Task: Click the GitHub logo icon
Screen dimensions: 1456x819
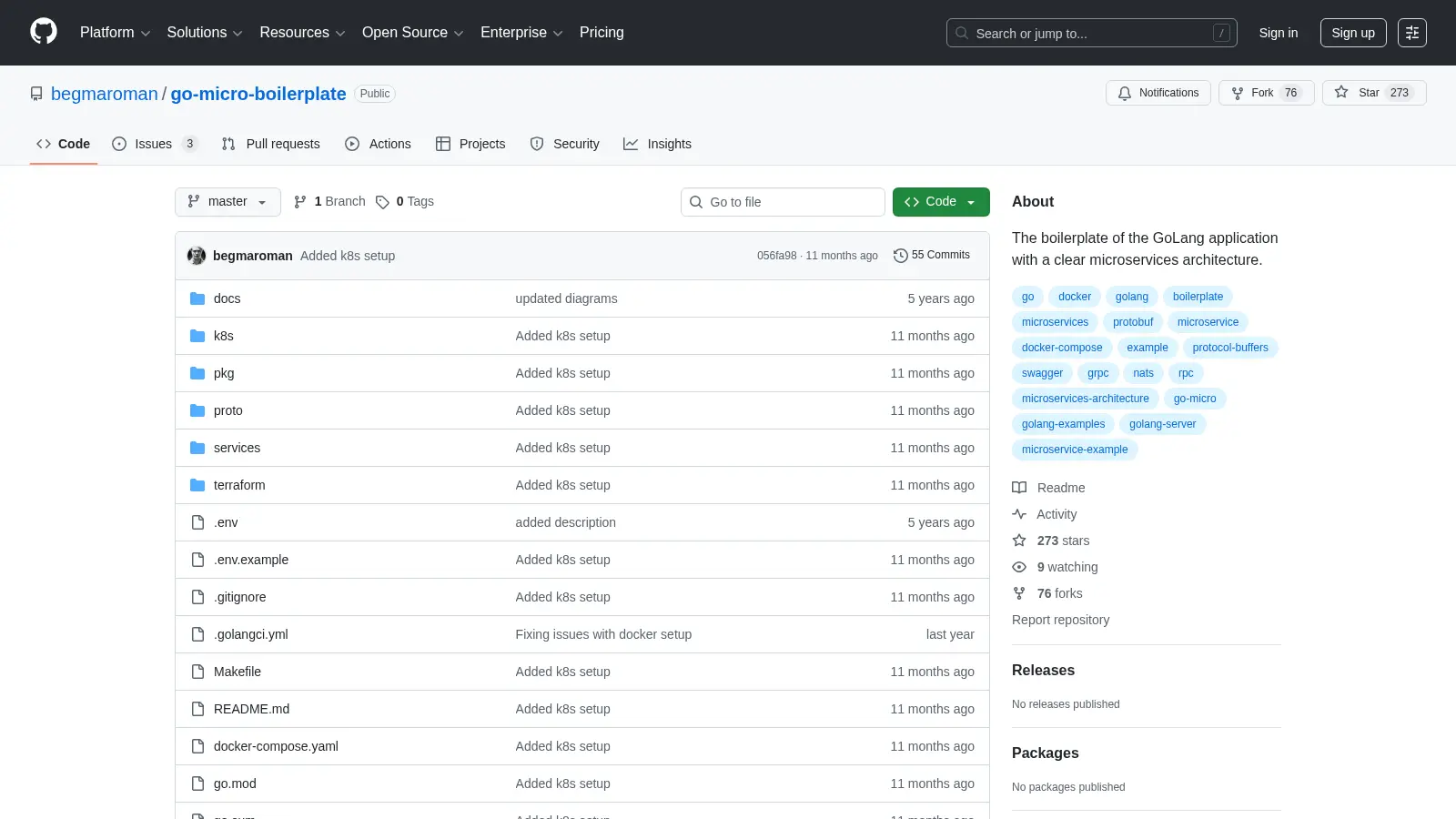Action: (44, 32)
